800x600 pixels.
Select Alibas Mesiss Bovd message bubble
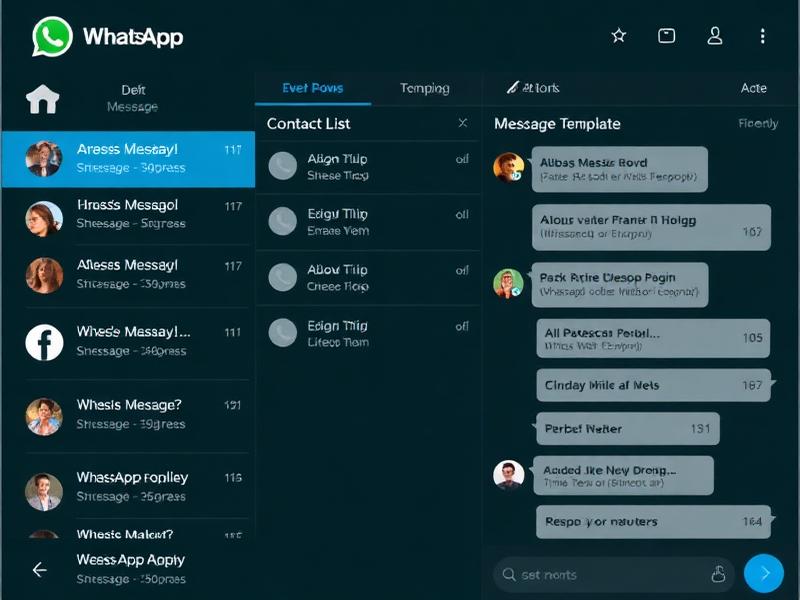[x=619, y=169]
